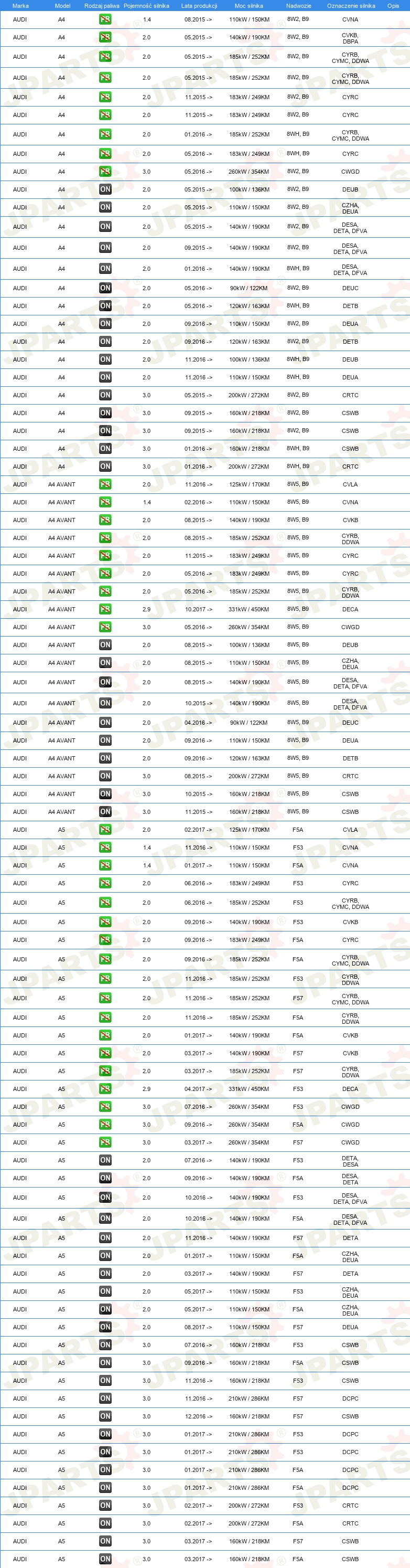This screenshot has width=410, height=1568.
Task: Click 'DETB' in A4 05.2016 8WH row
Action: pyautogui.click(x=350, y=306)
